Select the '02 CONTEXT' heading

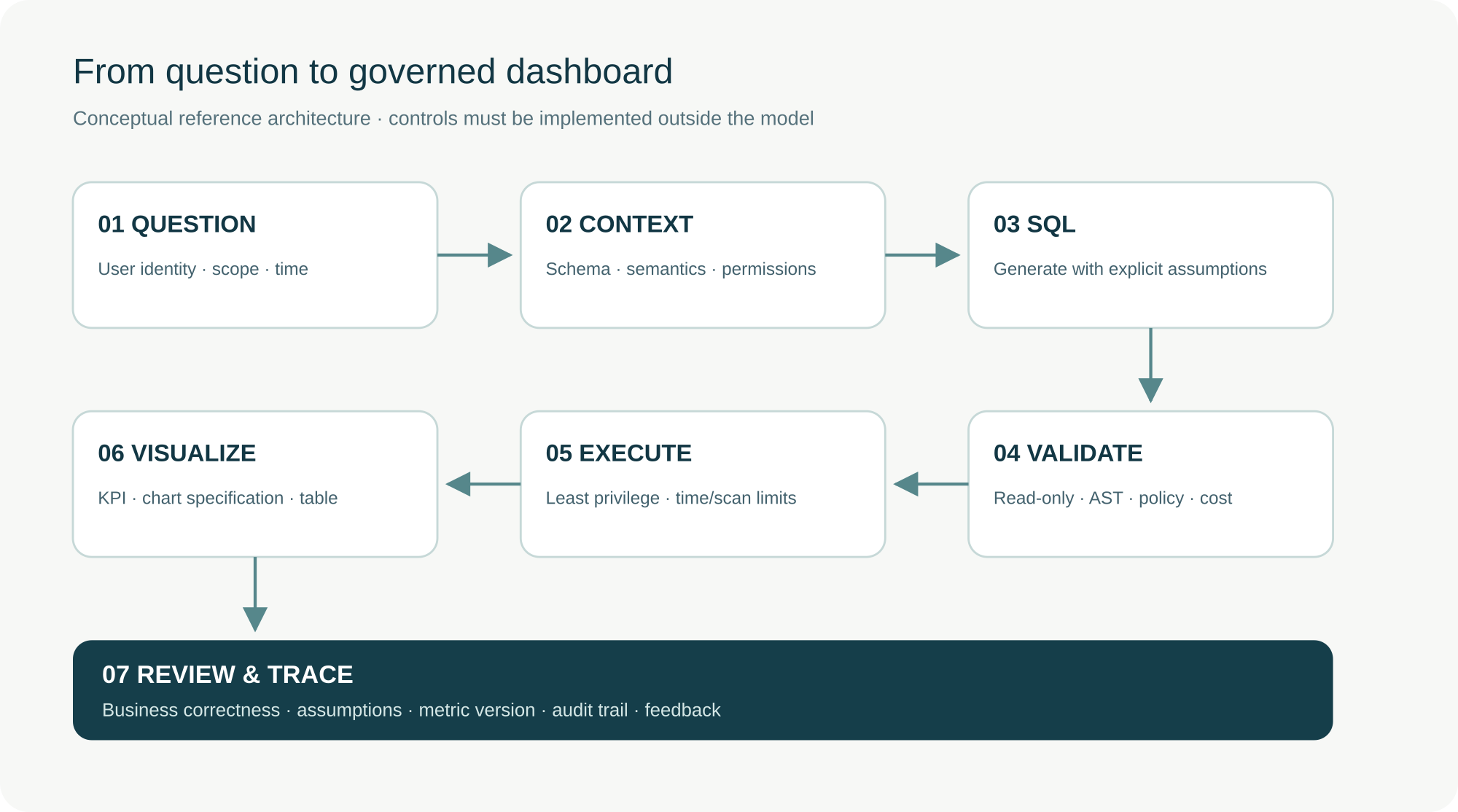tap(620, 224)
